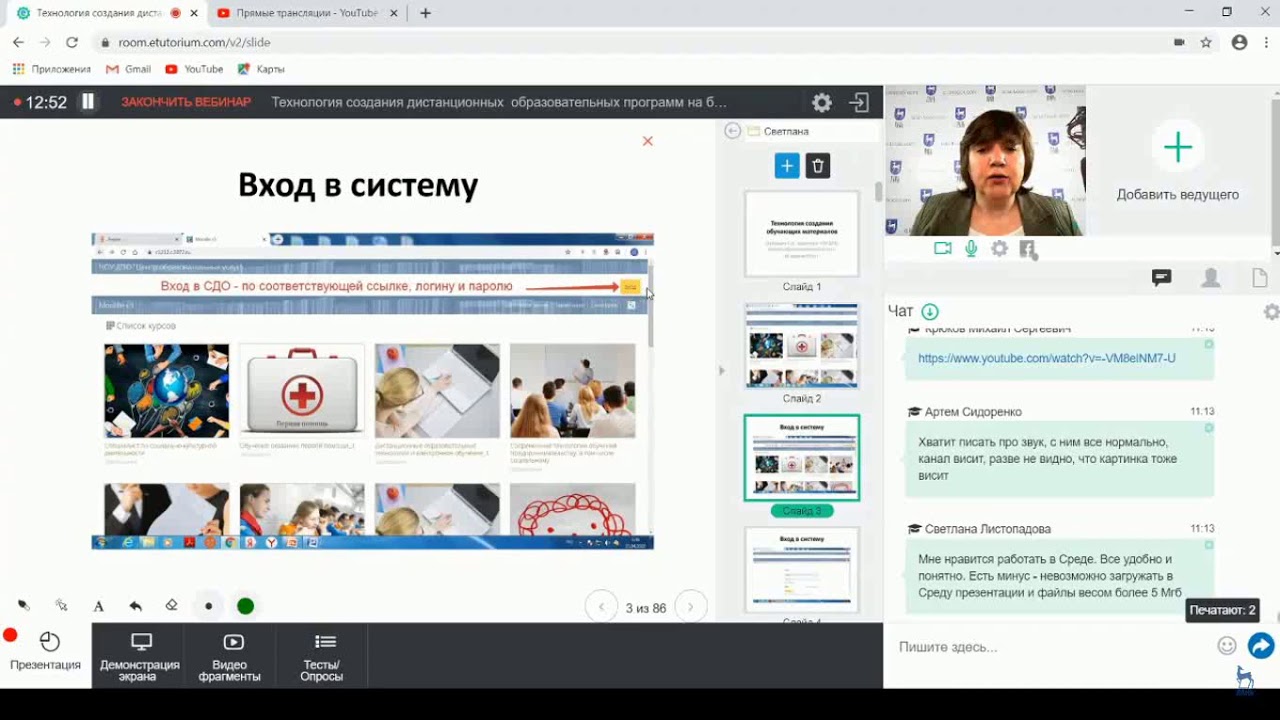Collapse slide panel via small arrow handle
The width and height of the screenshot is (1280, 720).
(721, 370)
